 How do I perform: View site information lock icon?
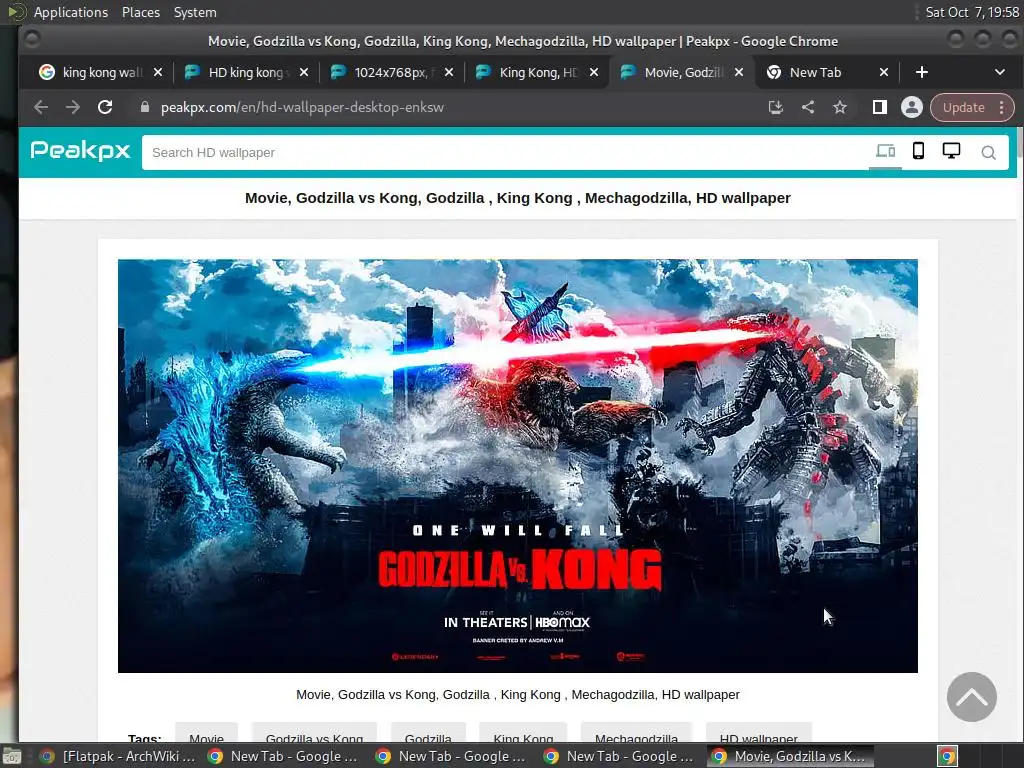(x=145, y=107)
